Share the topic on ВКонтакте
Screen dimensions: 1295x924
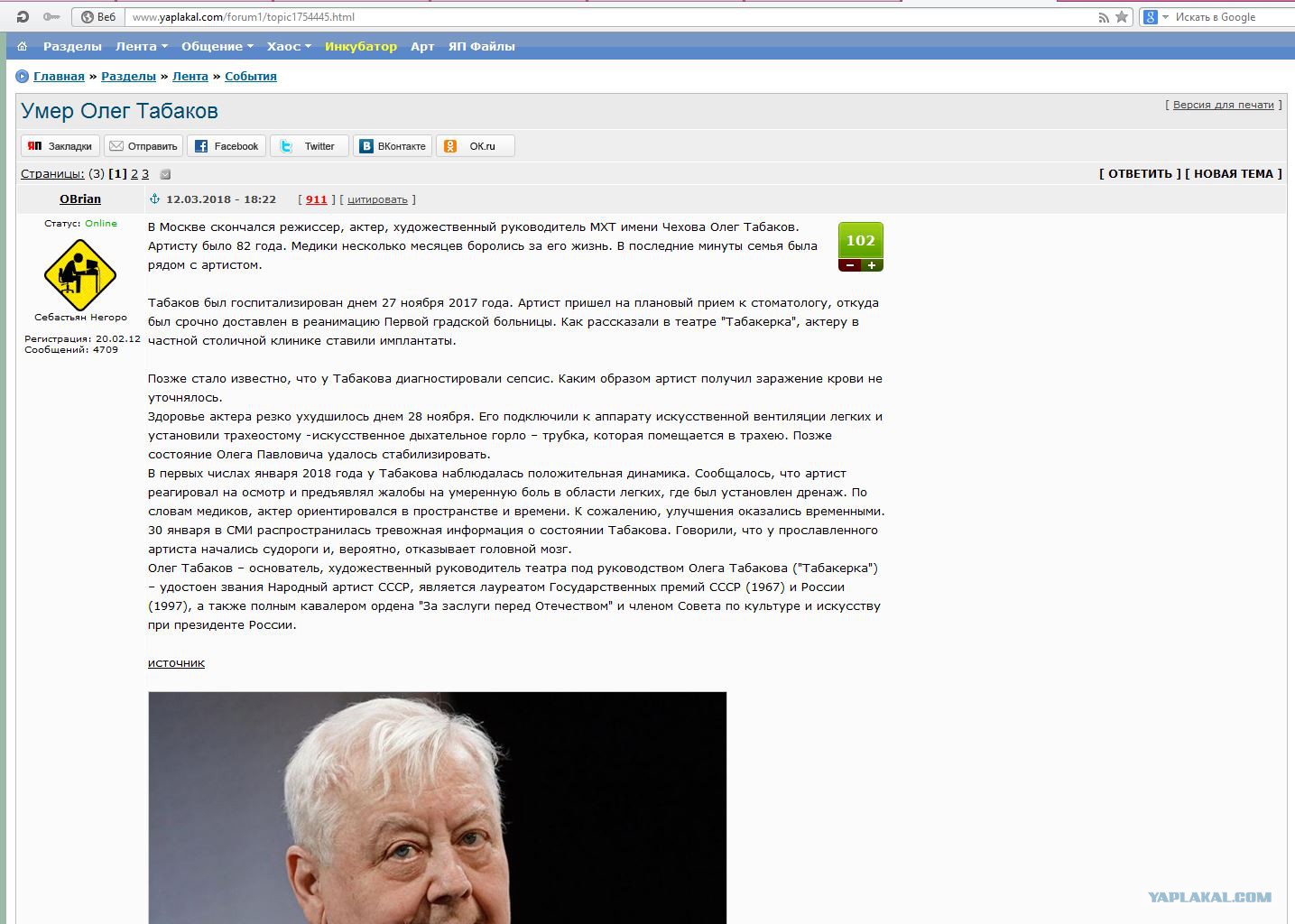[393, 146]
